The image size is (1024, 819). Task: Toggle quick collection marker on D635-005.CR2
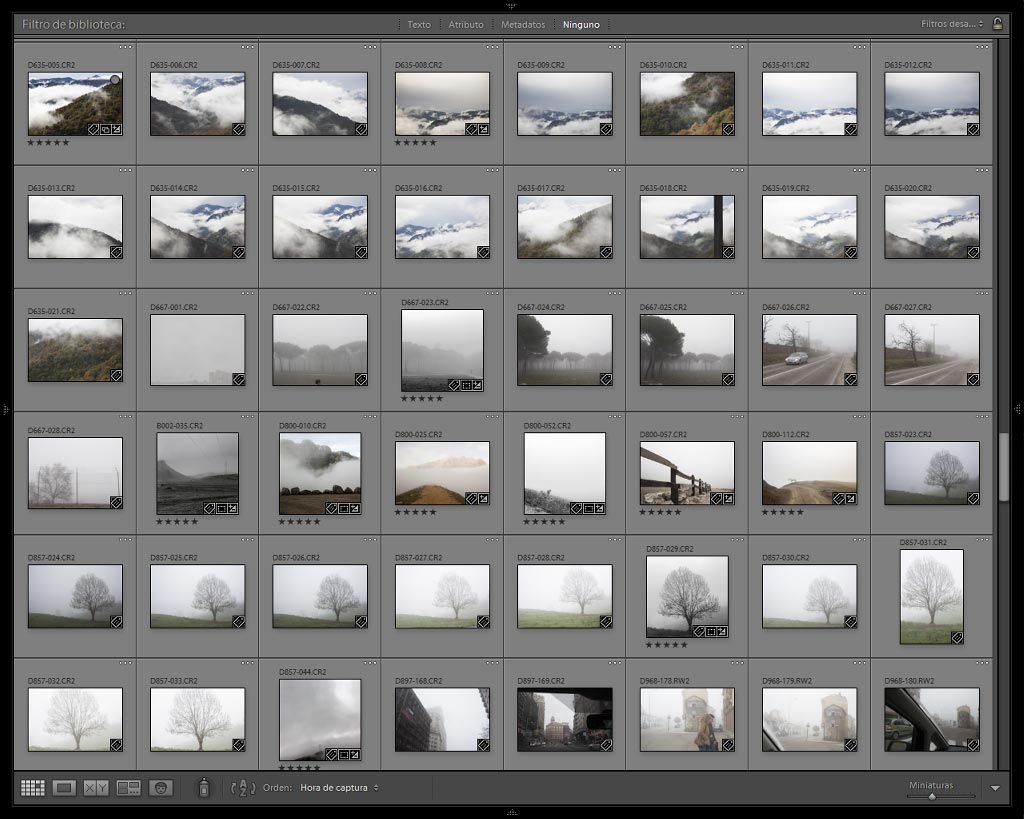[115, 80]
